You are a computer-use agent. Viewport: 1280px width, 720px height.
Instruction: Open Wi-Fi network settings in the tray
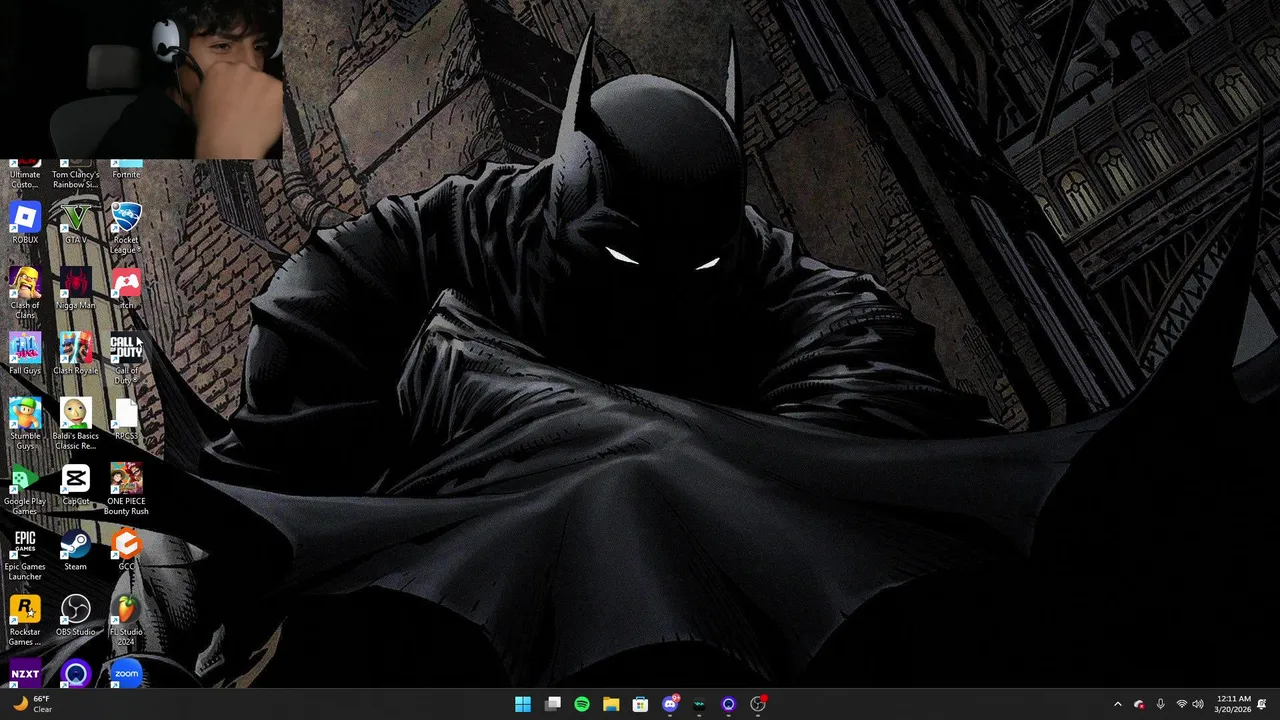pos(1181,705)
